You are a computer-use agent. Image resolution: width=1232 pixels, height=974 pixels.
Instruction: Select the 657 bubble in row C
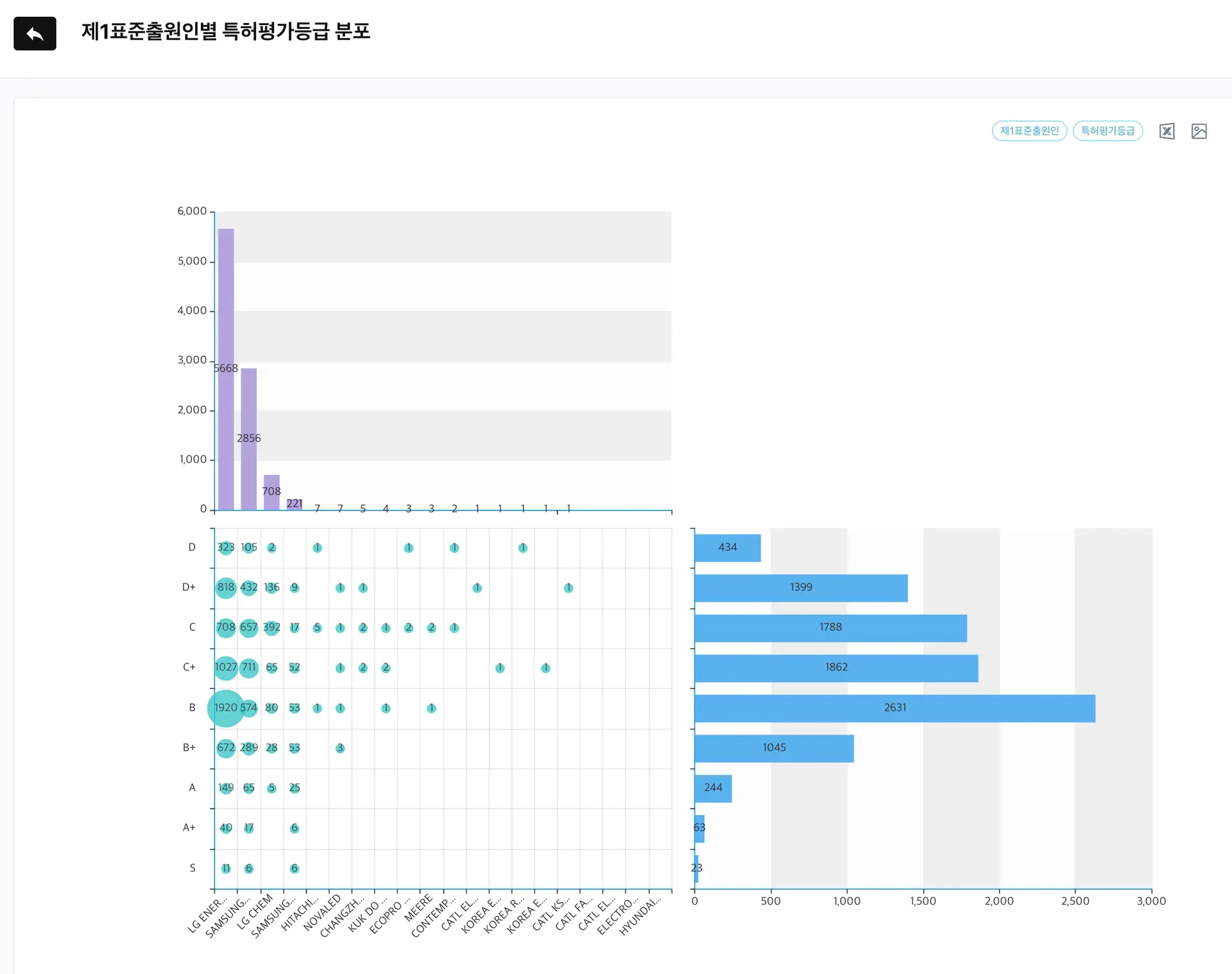(x=249, y=628)
